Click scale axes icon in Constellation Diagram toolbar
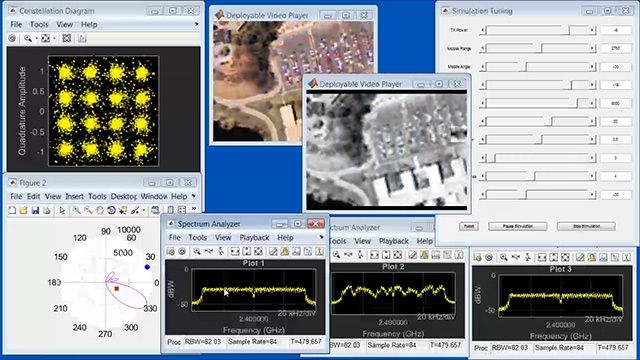 click(45, 38)
